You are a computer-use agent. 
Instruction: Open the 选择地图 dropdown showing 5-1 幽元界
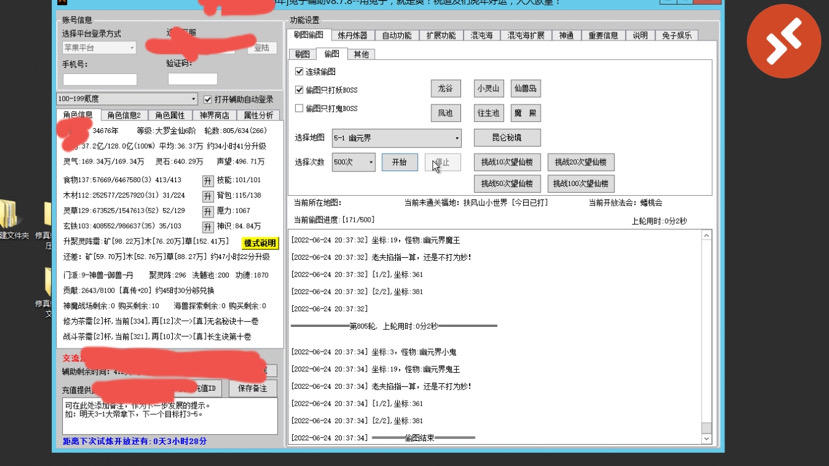click(397, 138)
